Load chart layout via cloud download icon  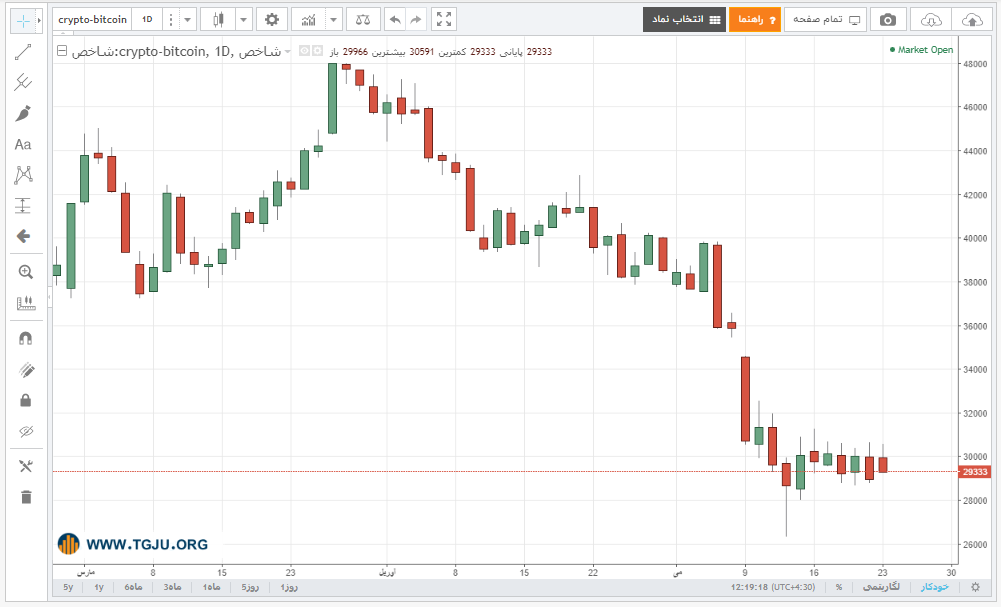tap(931, 20)
